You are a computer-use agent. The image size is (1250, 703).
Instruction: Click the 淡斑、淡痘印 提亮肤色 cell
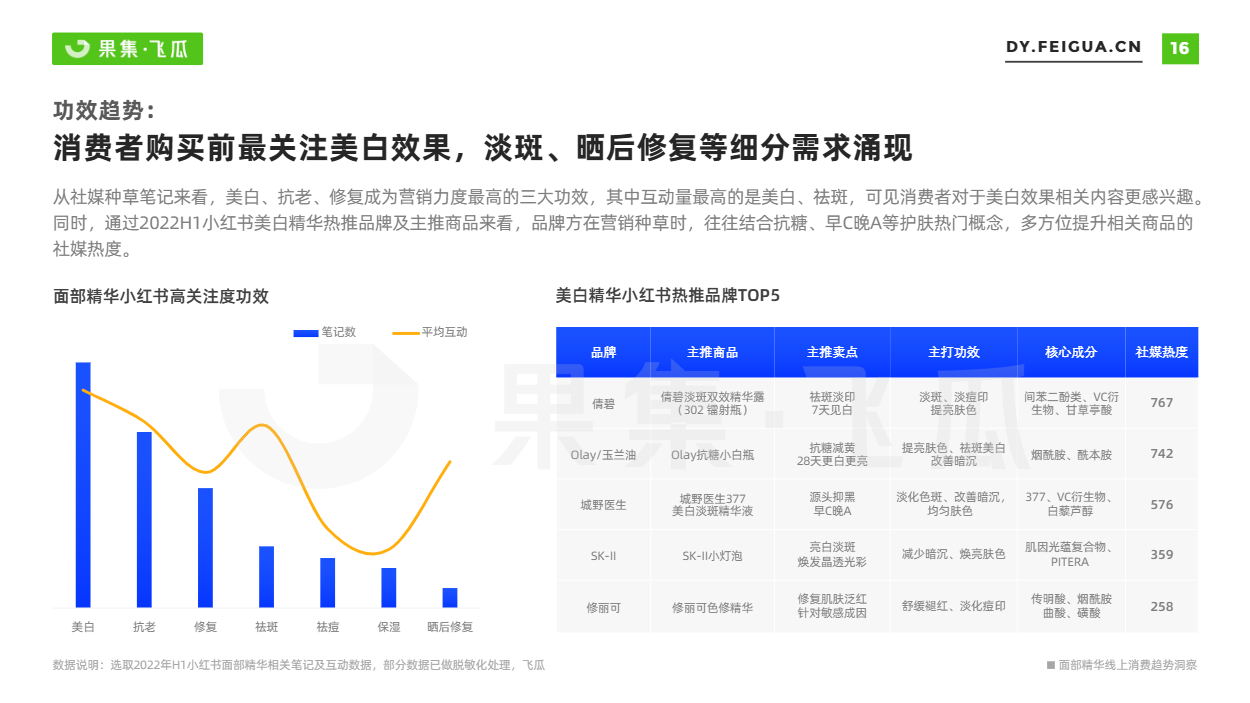[x=953, y=403]
